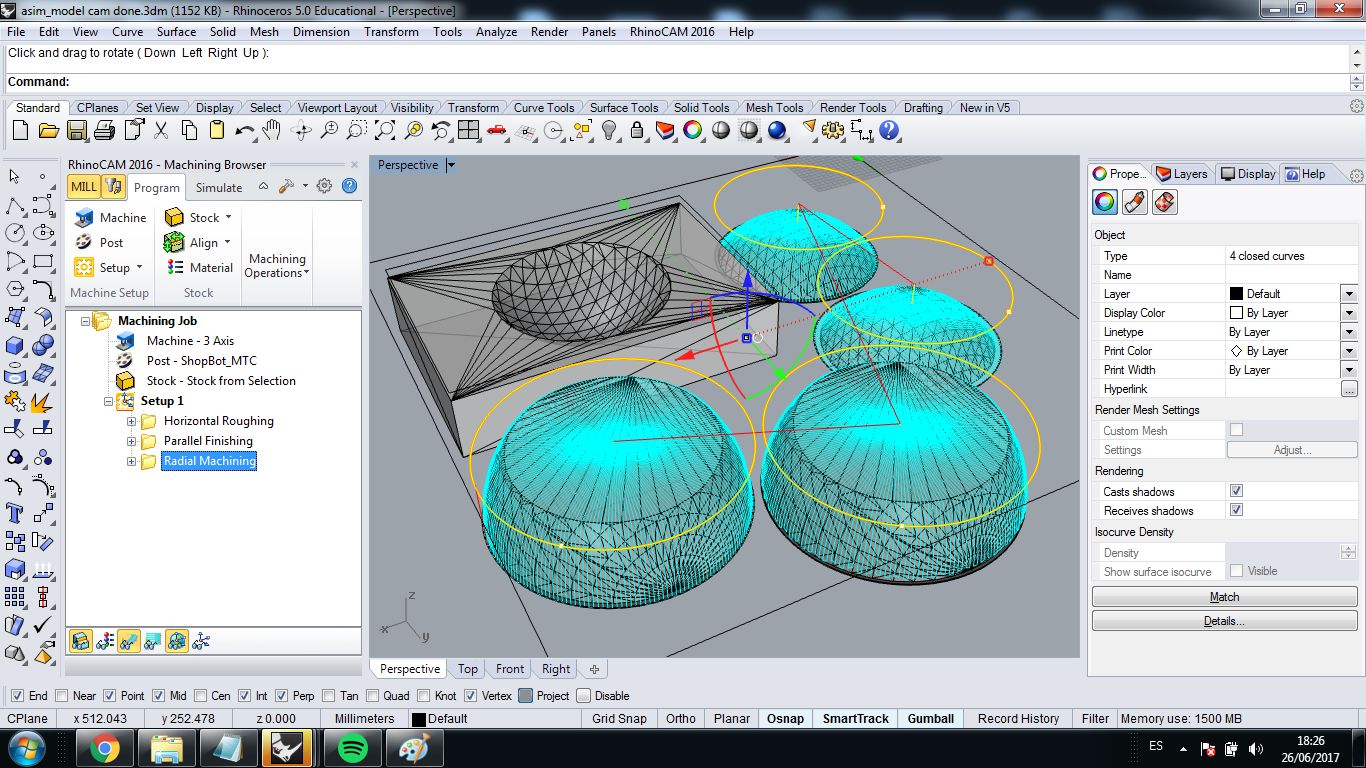Open Spotify from the taskbar

point(352,748)
